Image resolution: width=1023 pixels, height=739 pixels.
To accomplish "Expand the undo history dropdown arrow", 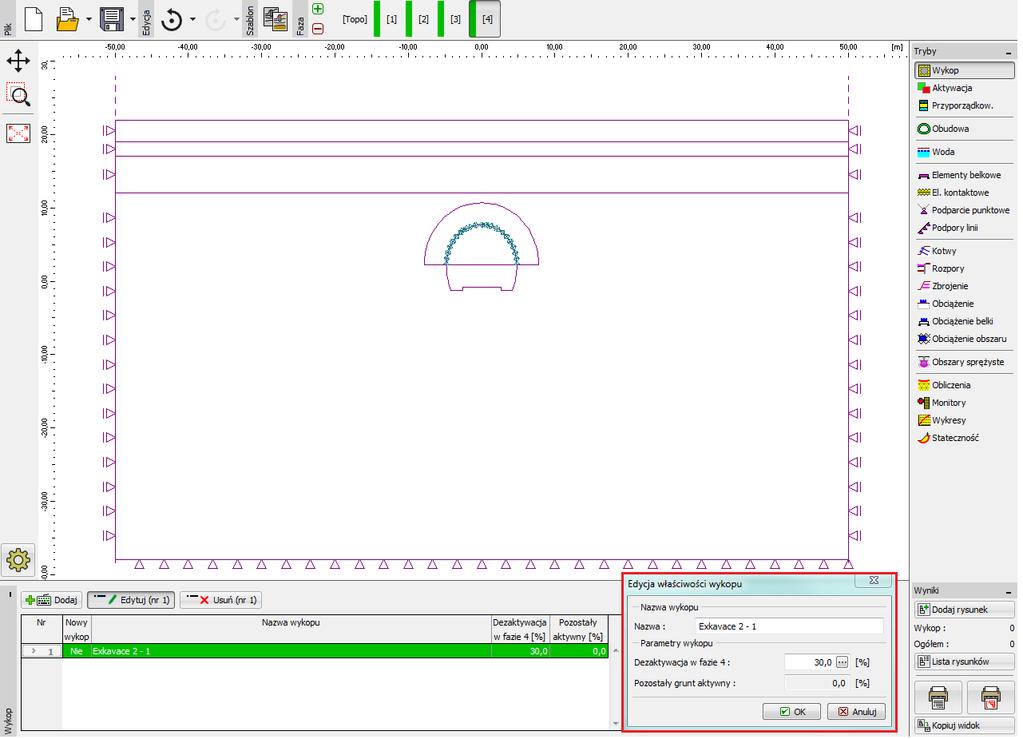I will click(x=192, y=20).
